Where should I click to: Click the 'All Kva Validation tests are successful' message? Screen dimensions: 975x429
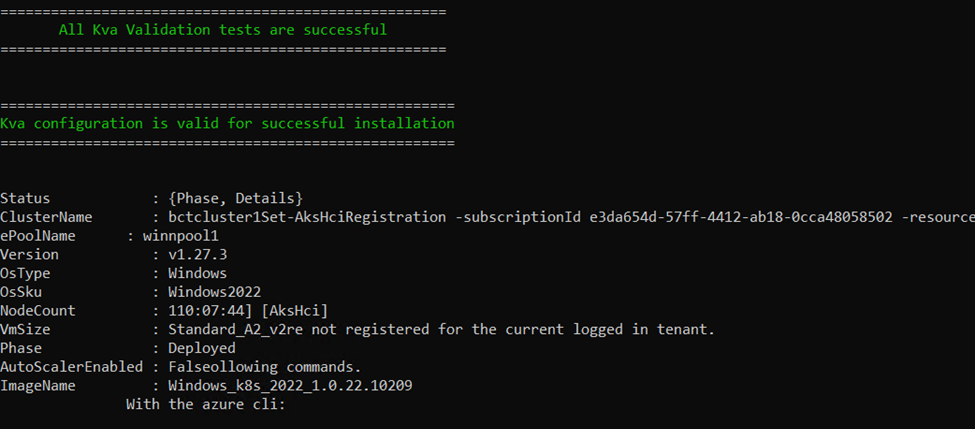[223, 30]
